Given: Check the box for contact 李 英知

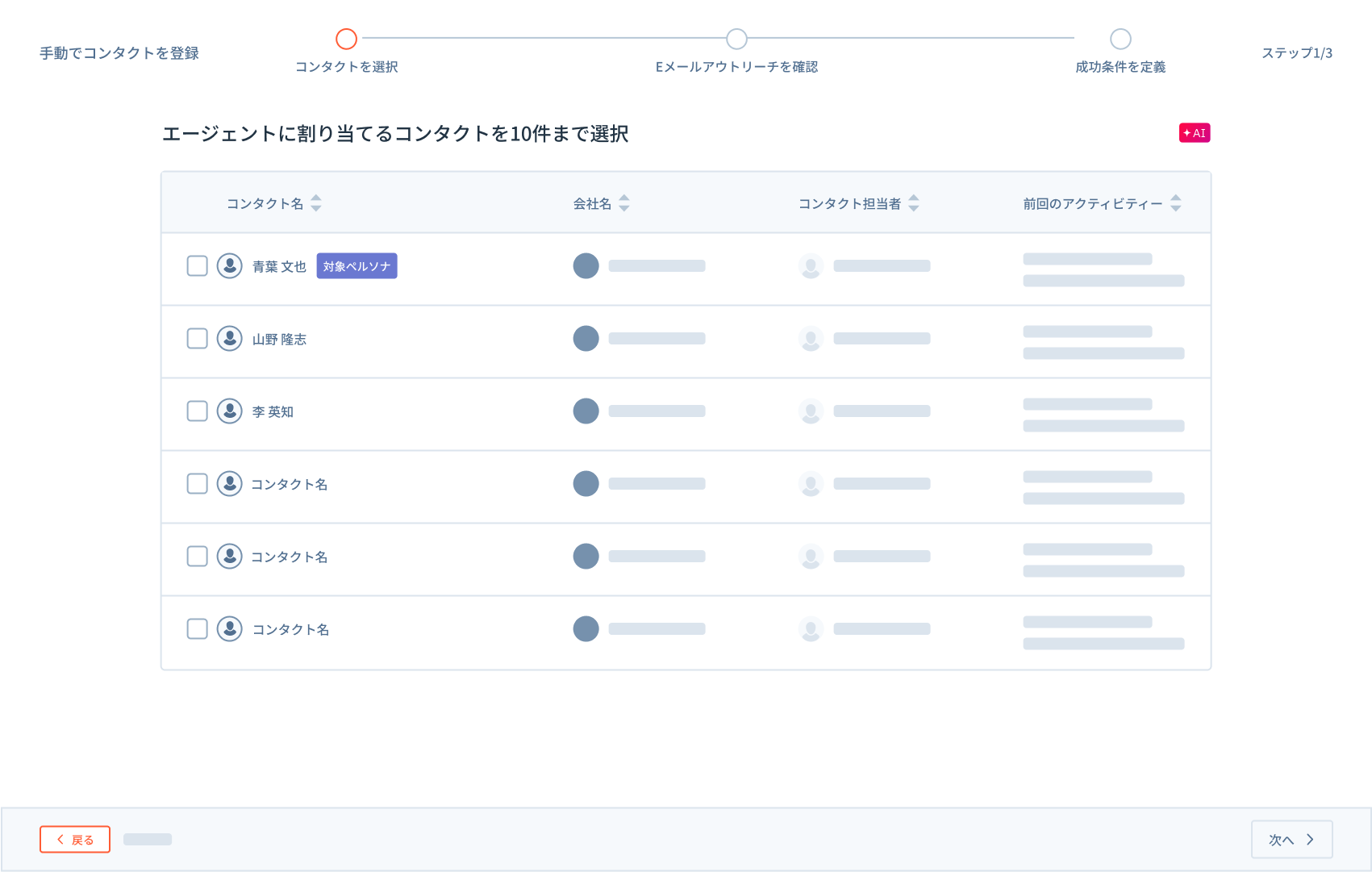Looking at the screenshot, I should click(197, 411).
